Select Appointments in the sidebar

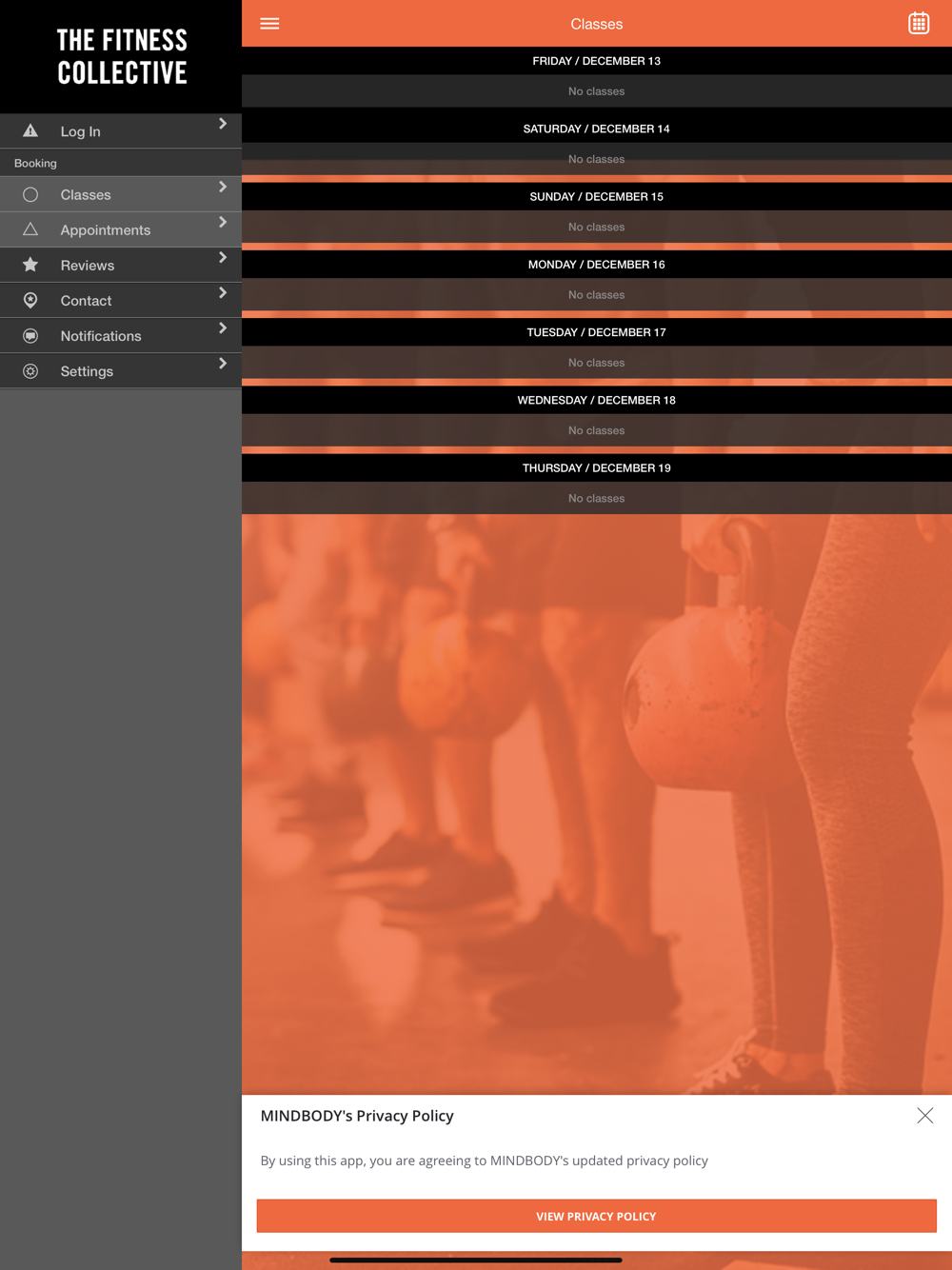[x=121, y=229]
